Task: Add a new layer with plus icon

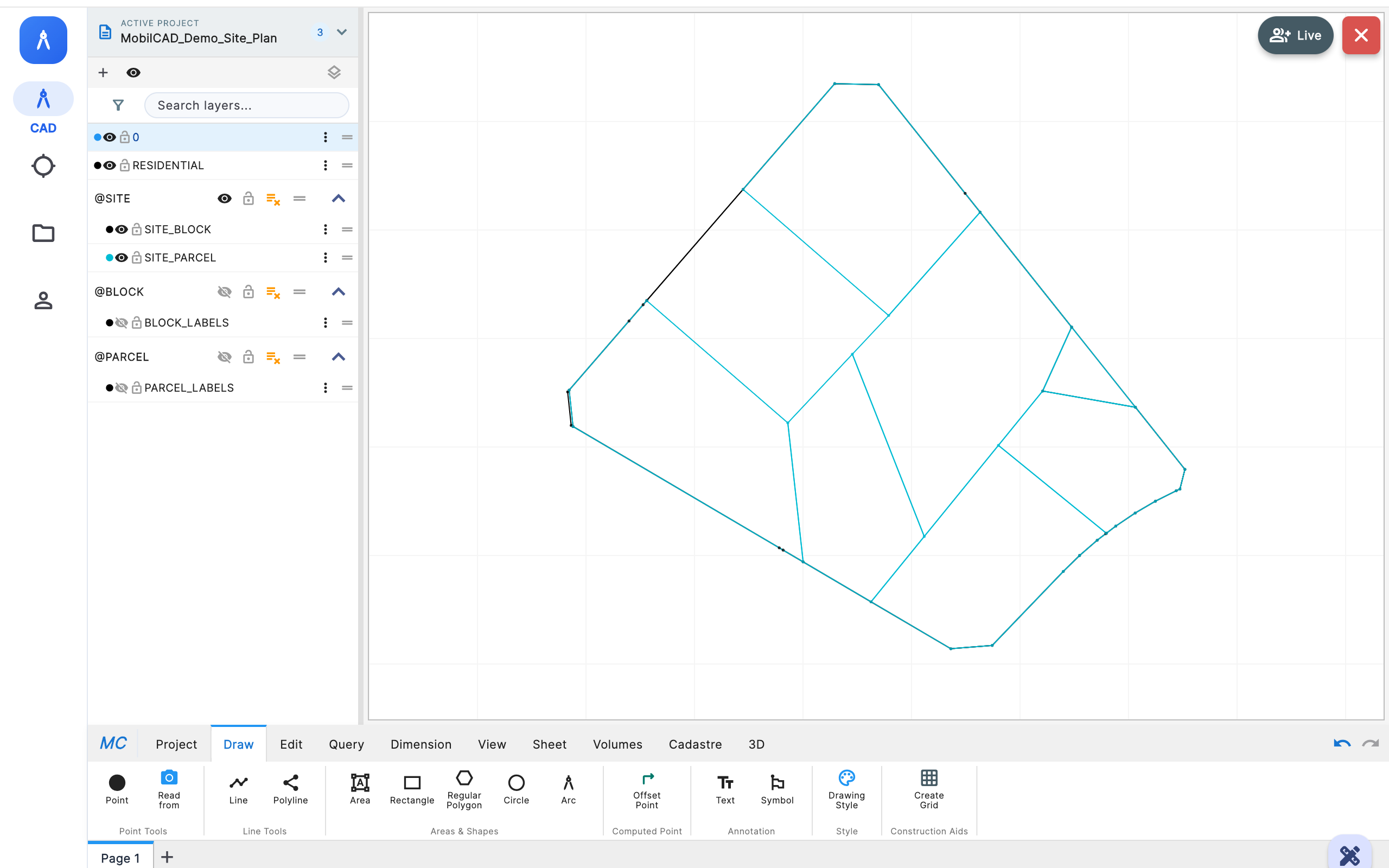Action: [x=103, y=72]
